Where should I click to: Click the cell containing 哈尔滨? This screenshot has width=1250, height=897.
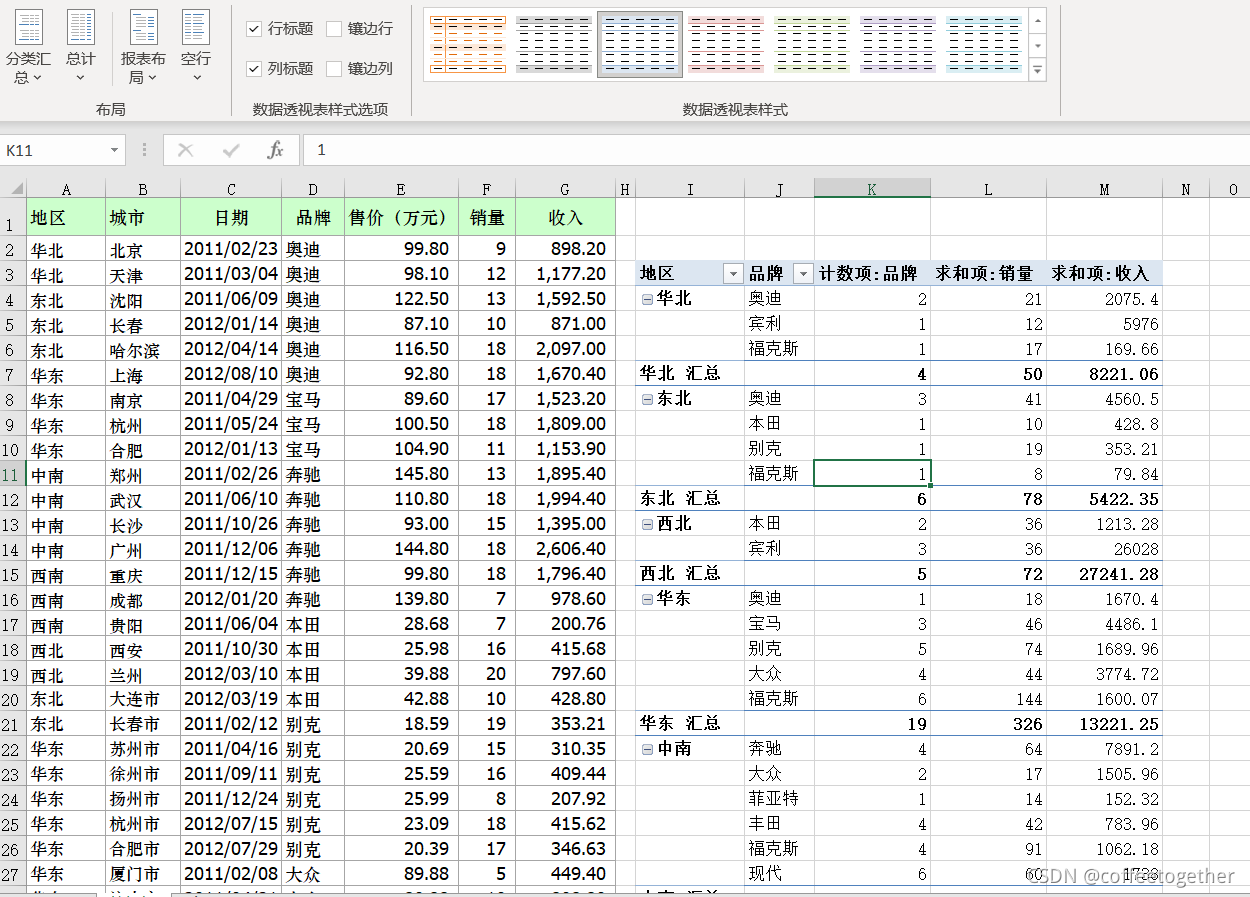coord(143,349)
